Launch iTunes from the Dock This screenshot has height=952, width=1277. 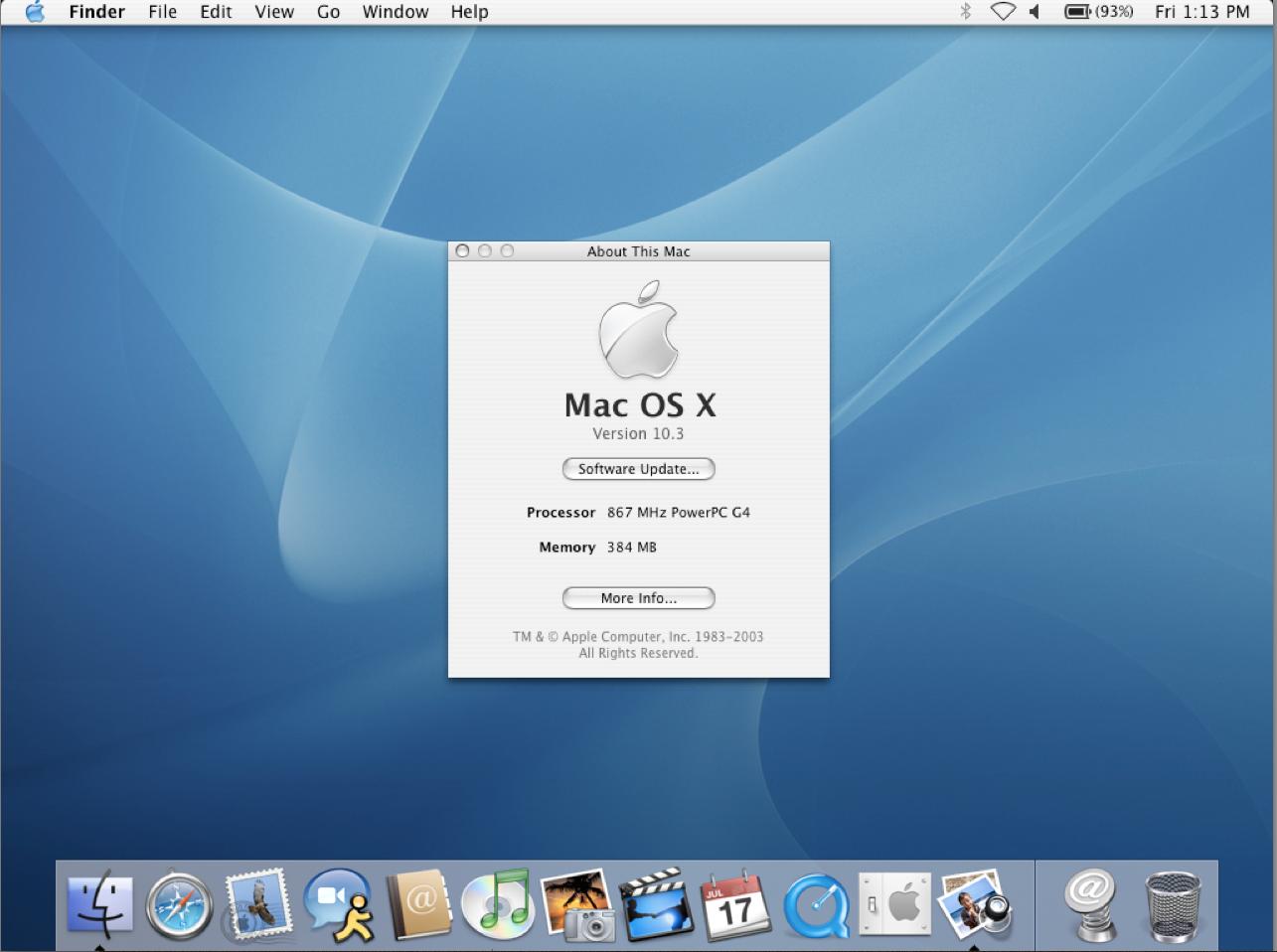point(498,902)
